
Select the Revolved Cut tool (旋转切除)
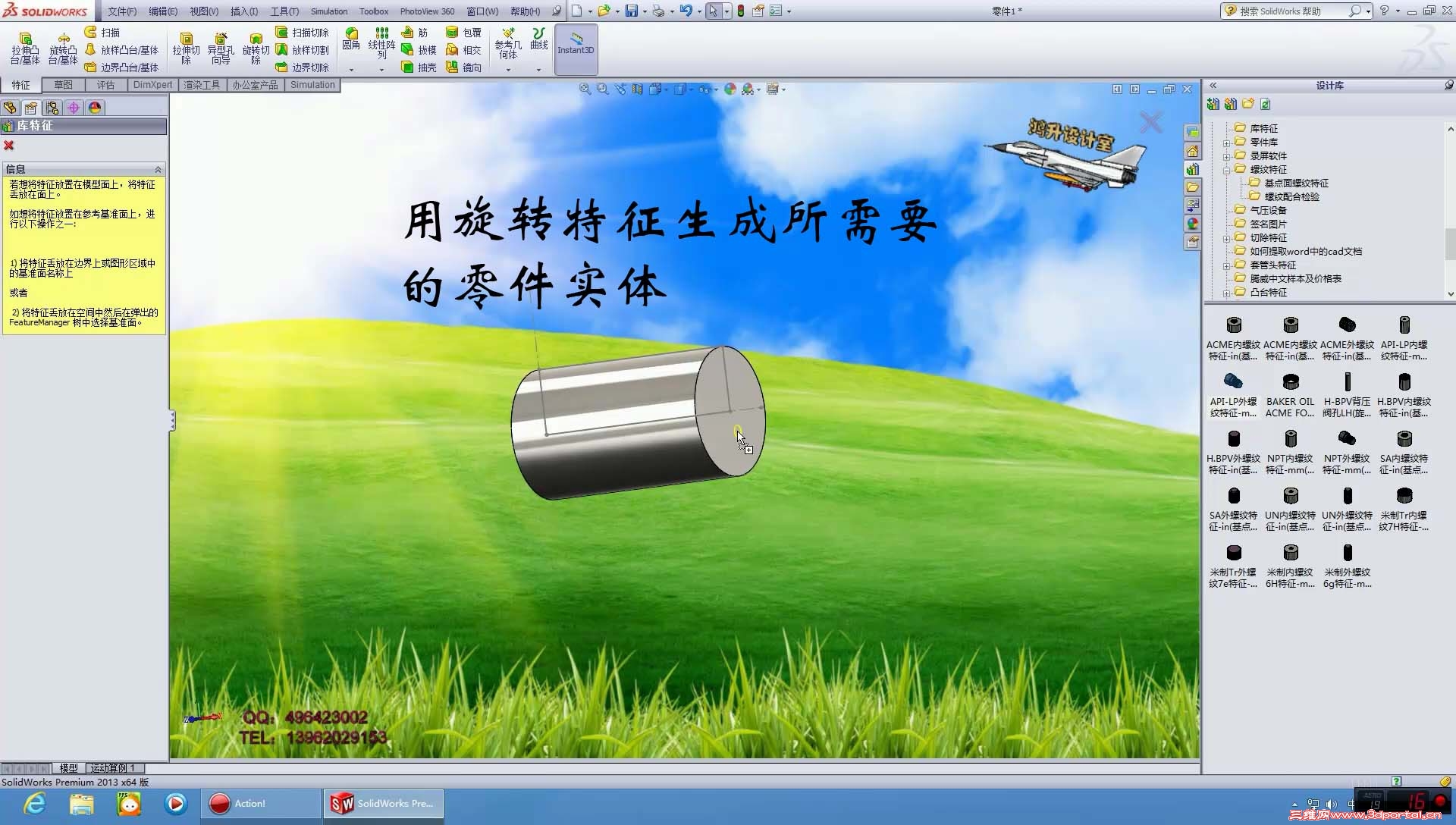(x=256, y=49)
